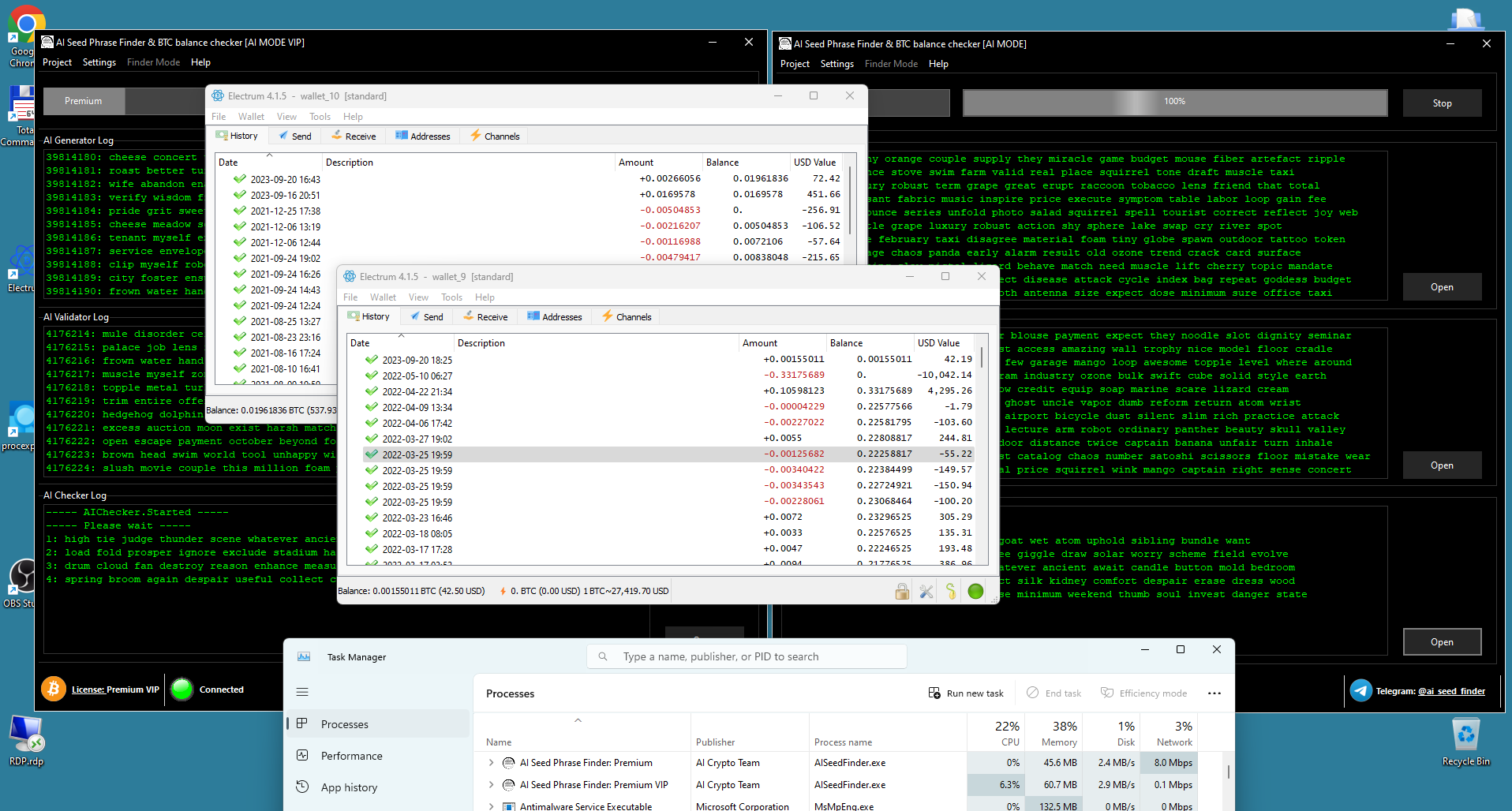The height and width of the screenshot is (811, 1512).
Task: Open the @ai_seed_finder Telegram link
Action: [x=1451, y=692]
